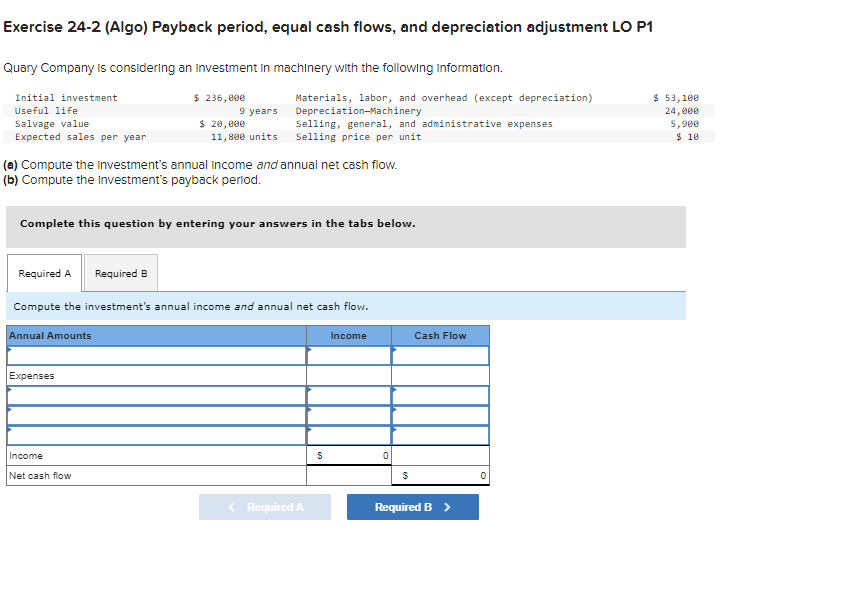The image size is (850, 594).
Task: Expand the Income dropdown in the top row
Action: [x=348, y=355]
